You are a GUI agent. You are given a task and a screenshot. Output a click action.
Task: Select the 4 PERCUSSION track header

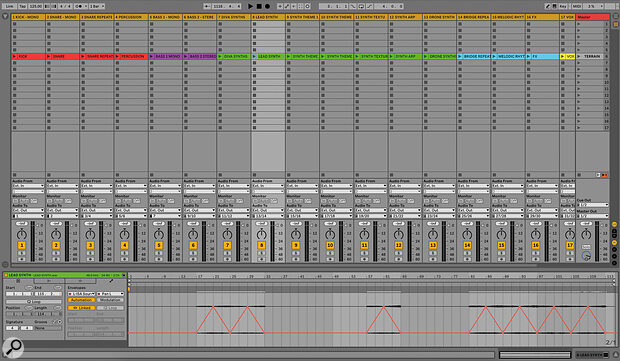coord(131,17)
